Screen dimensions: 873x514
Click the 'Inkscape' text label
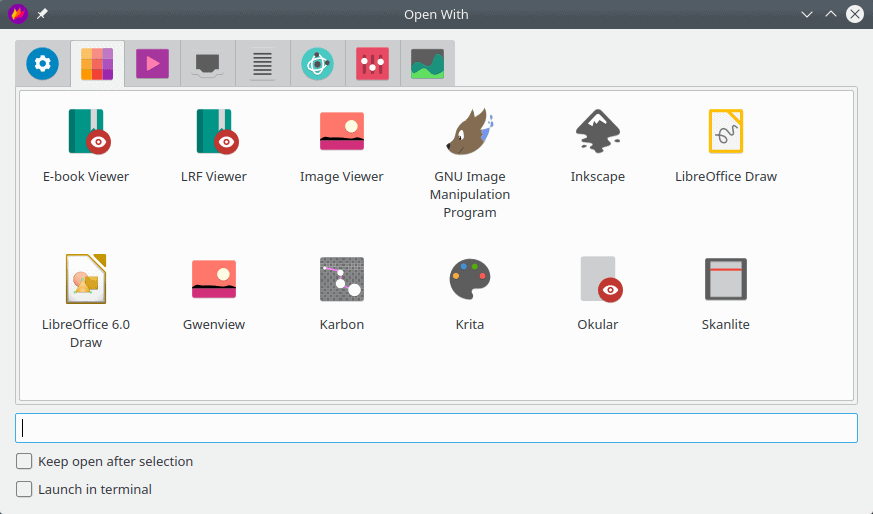pyautogui.click(x=598, y=177)
